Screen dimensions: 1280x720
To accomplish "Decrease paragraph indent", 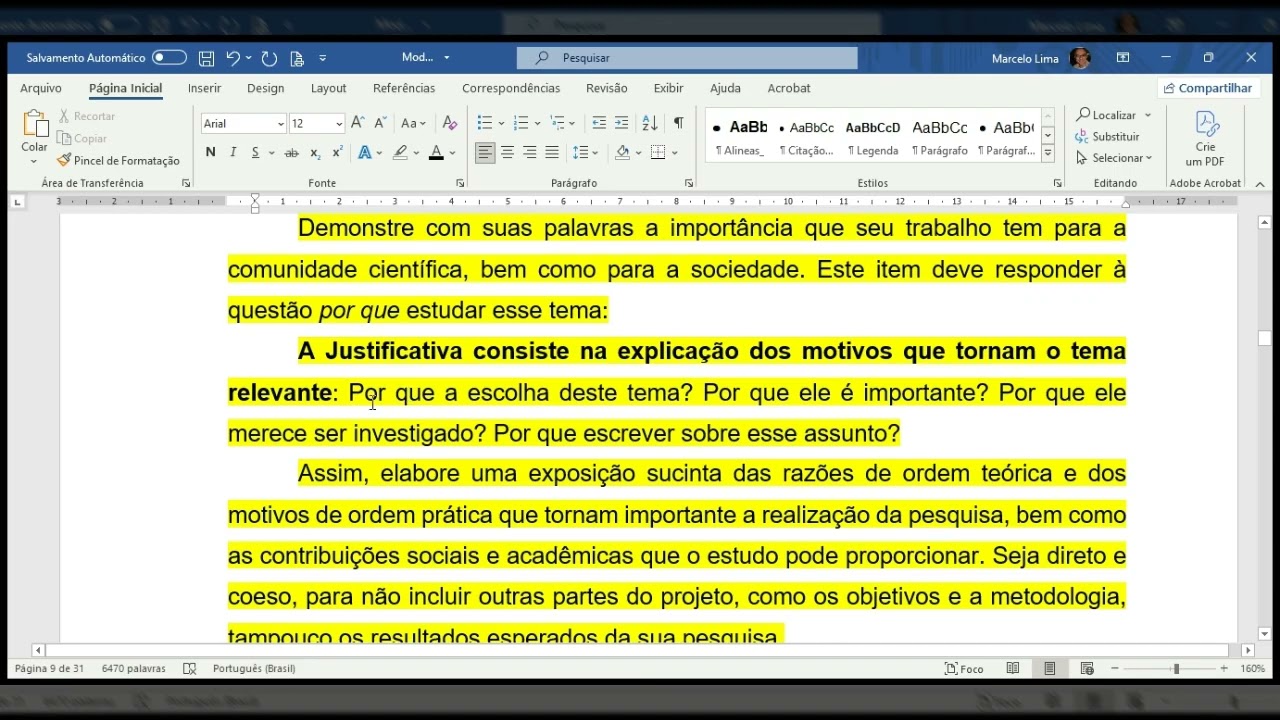I will click(x=599, y=123).
